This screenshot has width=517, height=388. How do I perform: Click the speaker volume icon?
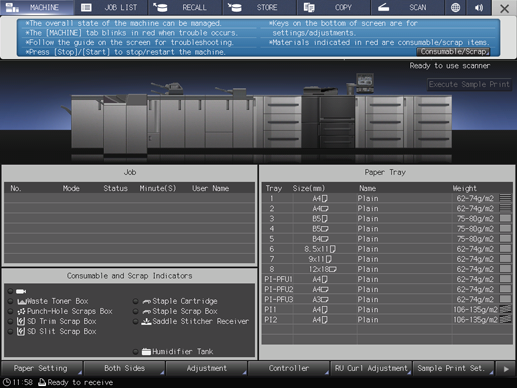pos(479,7)
